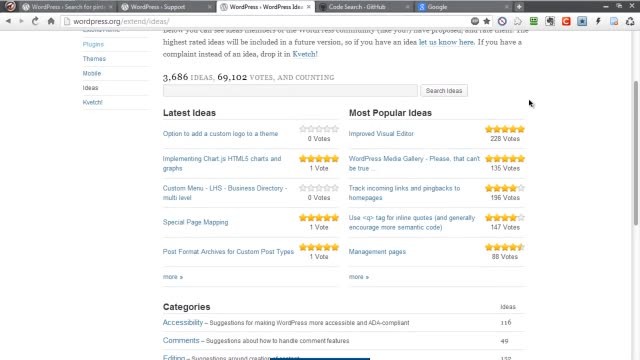
Task: Select the WordPress Ideas tab
Action: (x=265, y=7)
